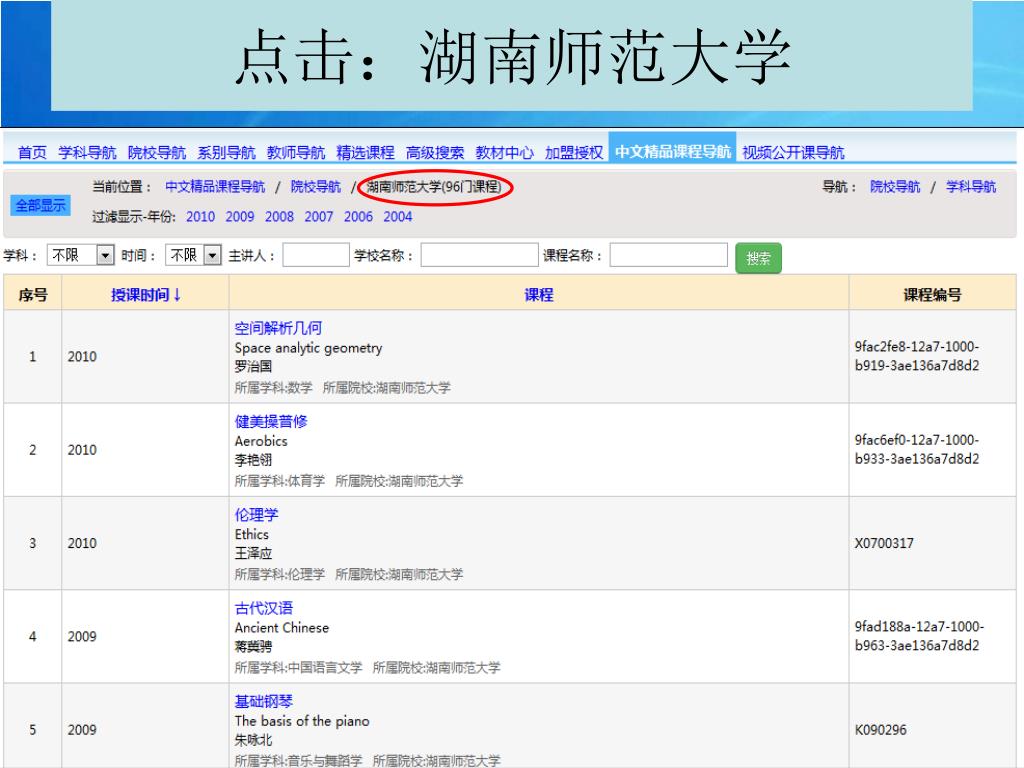This screenshot has width=1024, height=768.
Task: Click lecturer name 朱咏北
Action: coord(253,741)
